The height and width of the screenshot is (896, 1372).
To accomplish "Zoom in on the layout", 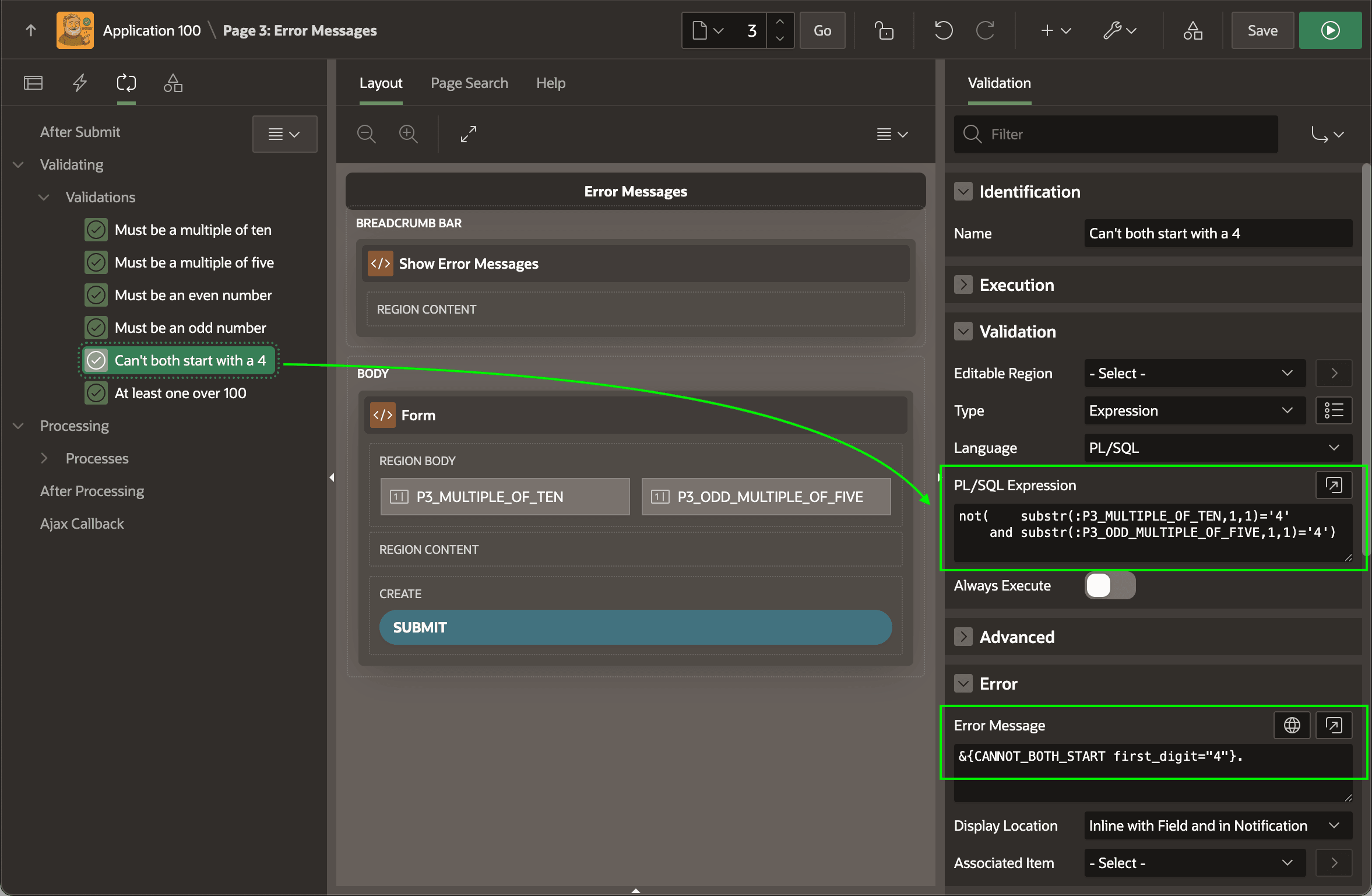I will [409, 134].
